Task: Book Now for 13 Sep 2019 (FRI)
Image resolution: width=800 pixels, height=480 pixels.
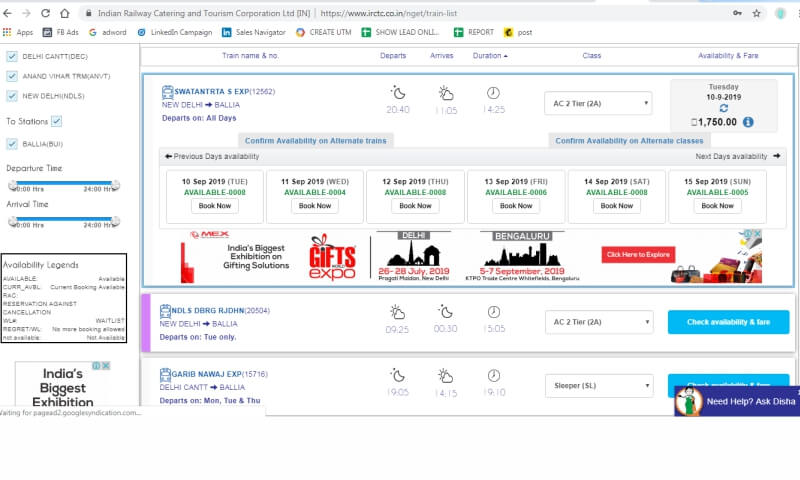Action: 516,206
